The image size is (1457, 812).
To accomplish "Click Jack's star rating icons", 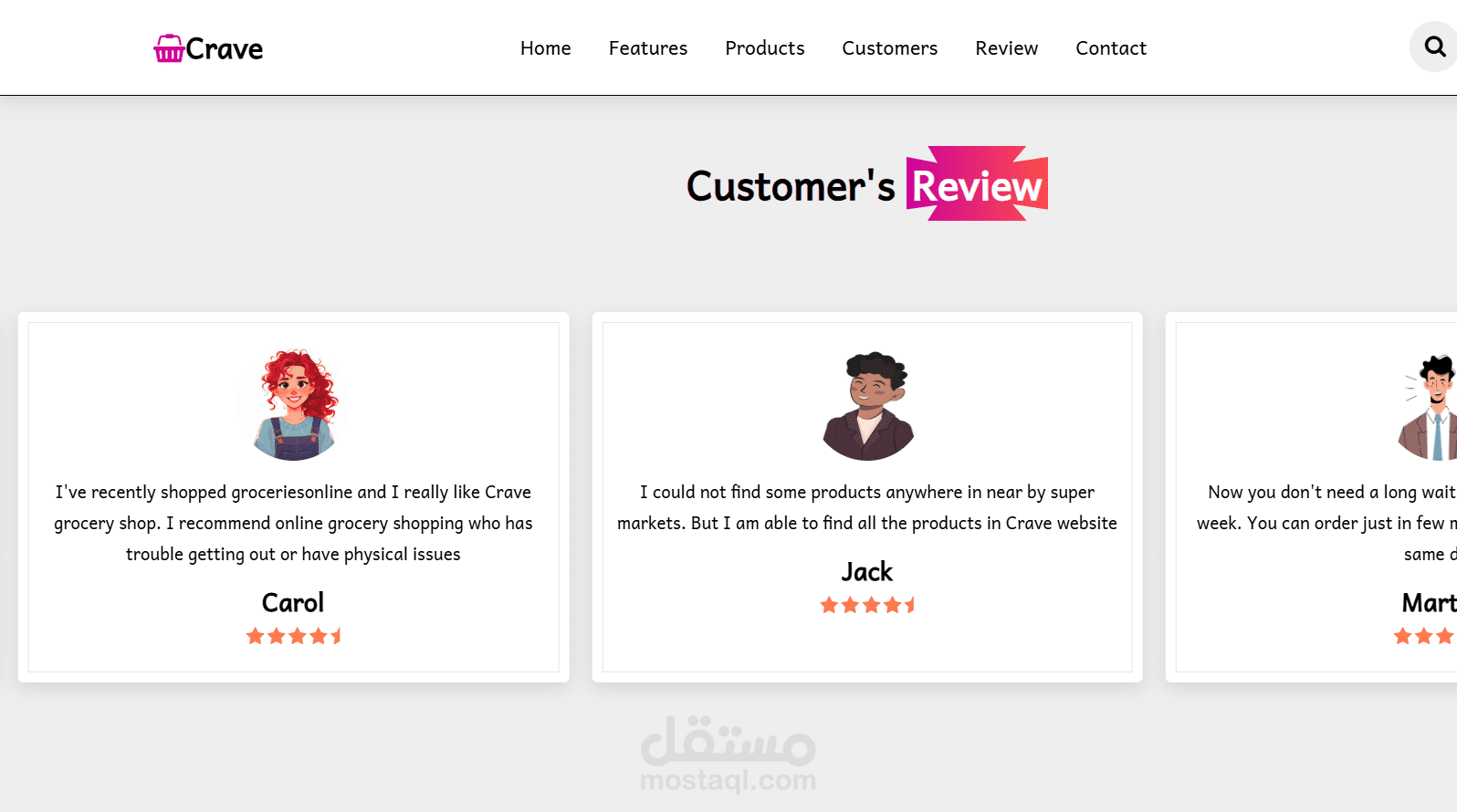I will tap(867, 605).
